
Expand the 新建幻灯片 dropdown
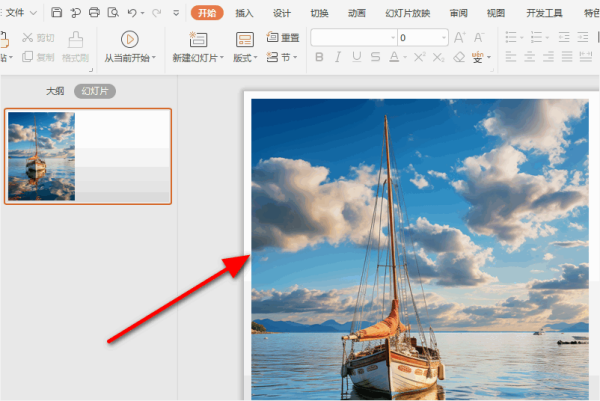(x=222, y=58)
